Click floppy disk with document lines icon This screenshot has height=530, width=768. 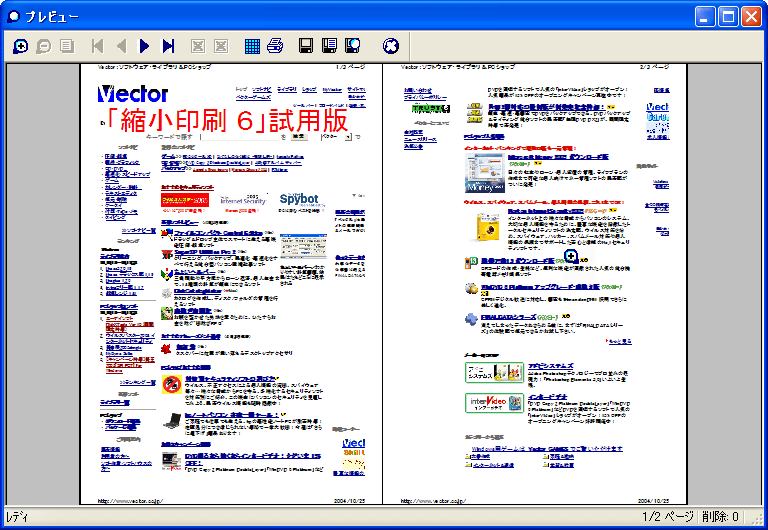[x=330, y=46]
